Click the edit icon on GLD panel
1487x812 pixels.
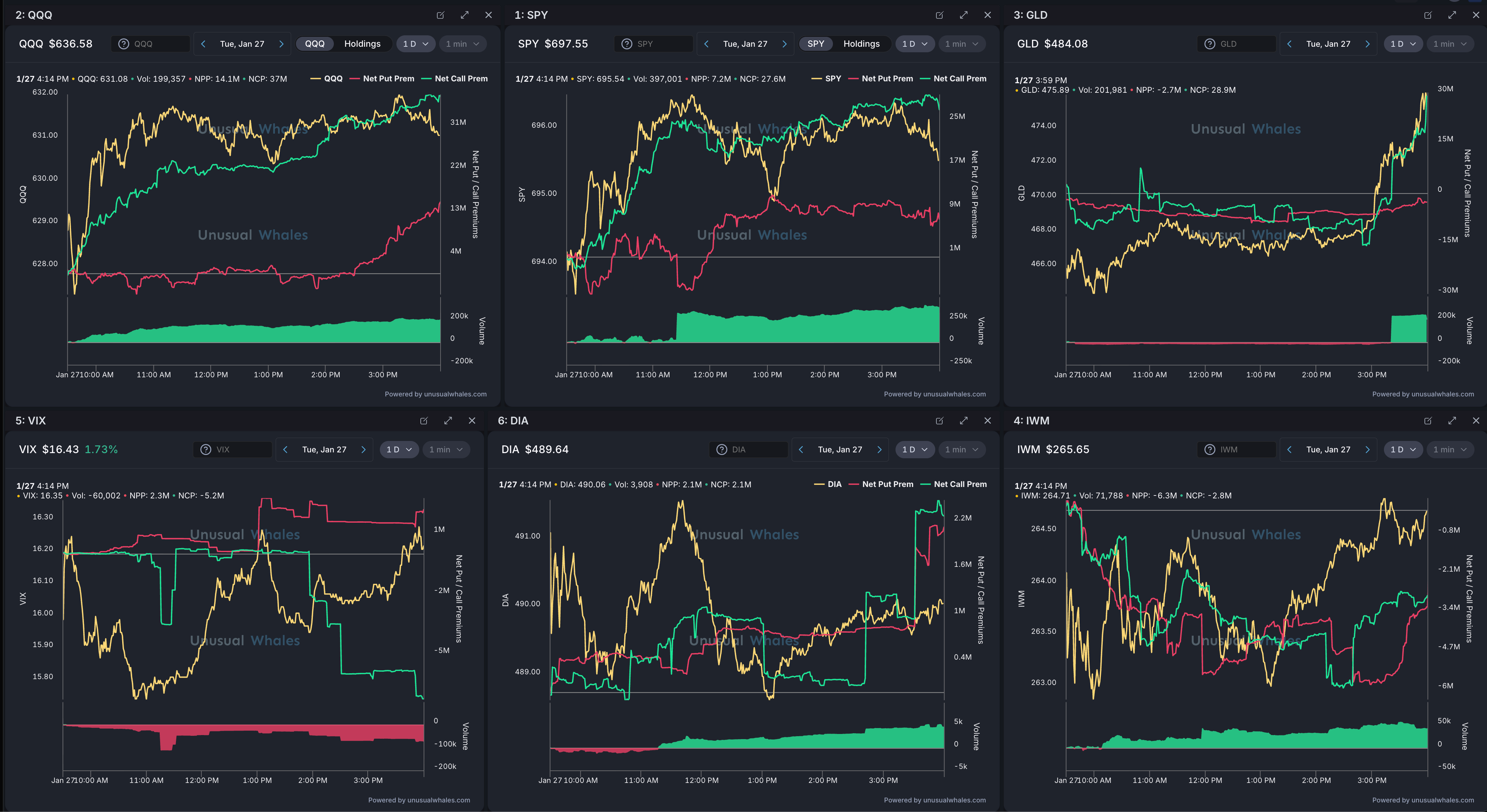[x=1427, y=15]
